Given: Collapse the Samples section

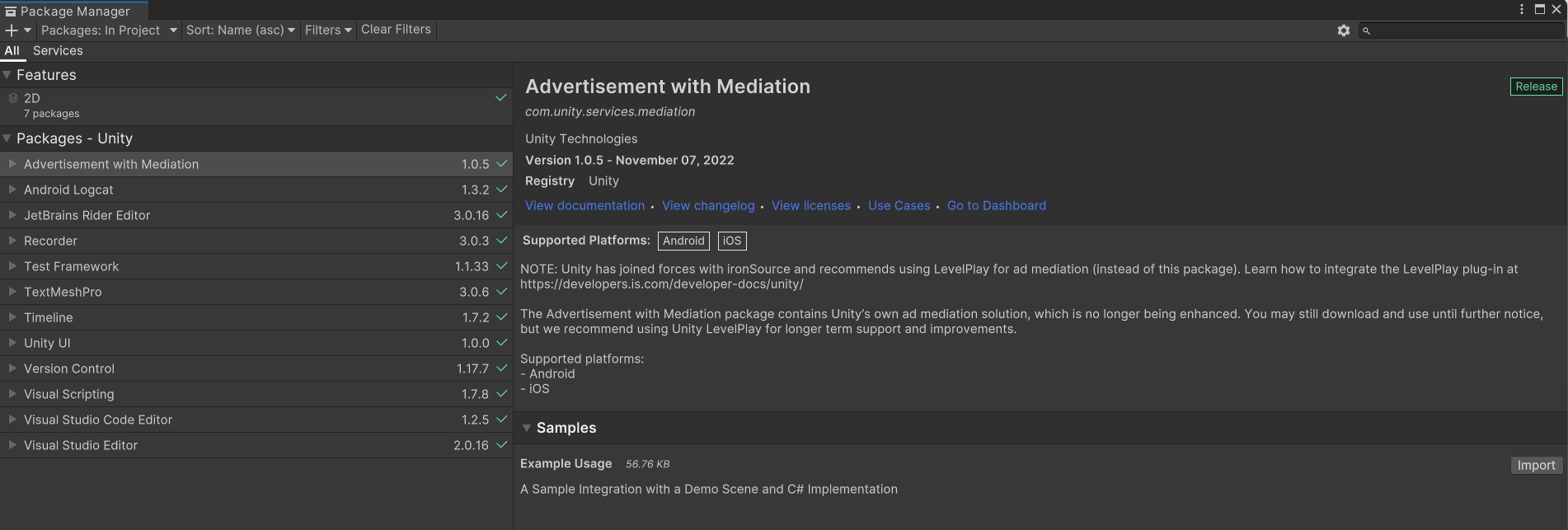Looking at the screenshot, I should 527,428.
